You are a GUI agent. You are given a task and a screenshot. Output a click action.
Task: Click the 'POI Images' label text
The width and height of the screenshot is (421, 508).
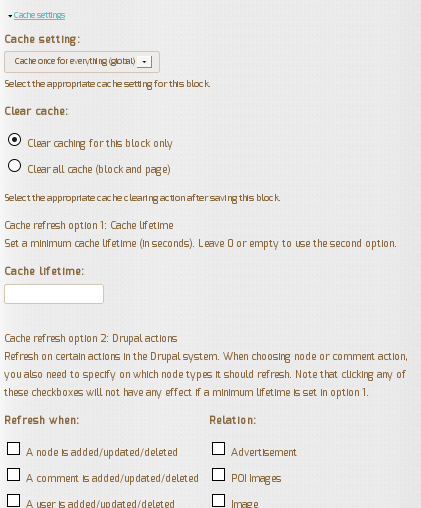pos(256,478)
